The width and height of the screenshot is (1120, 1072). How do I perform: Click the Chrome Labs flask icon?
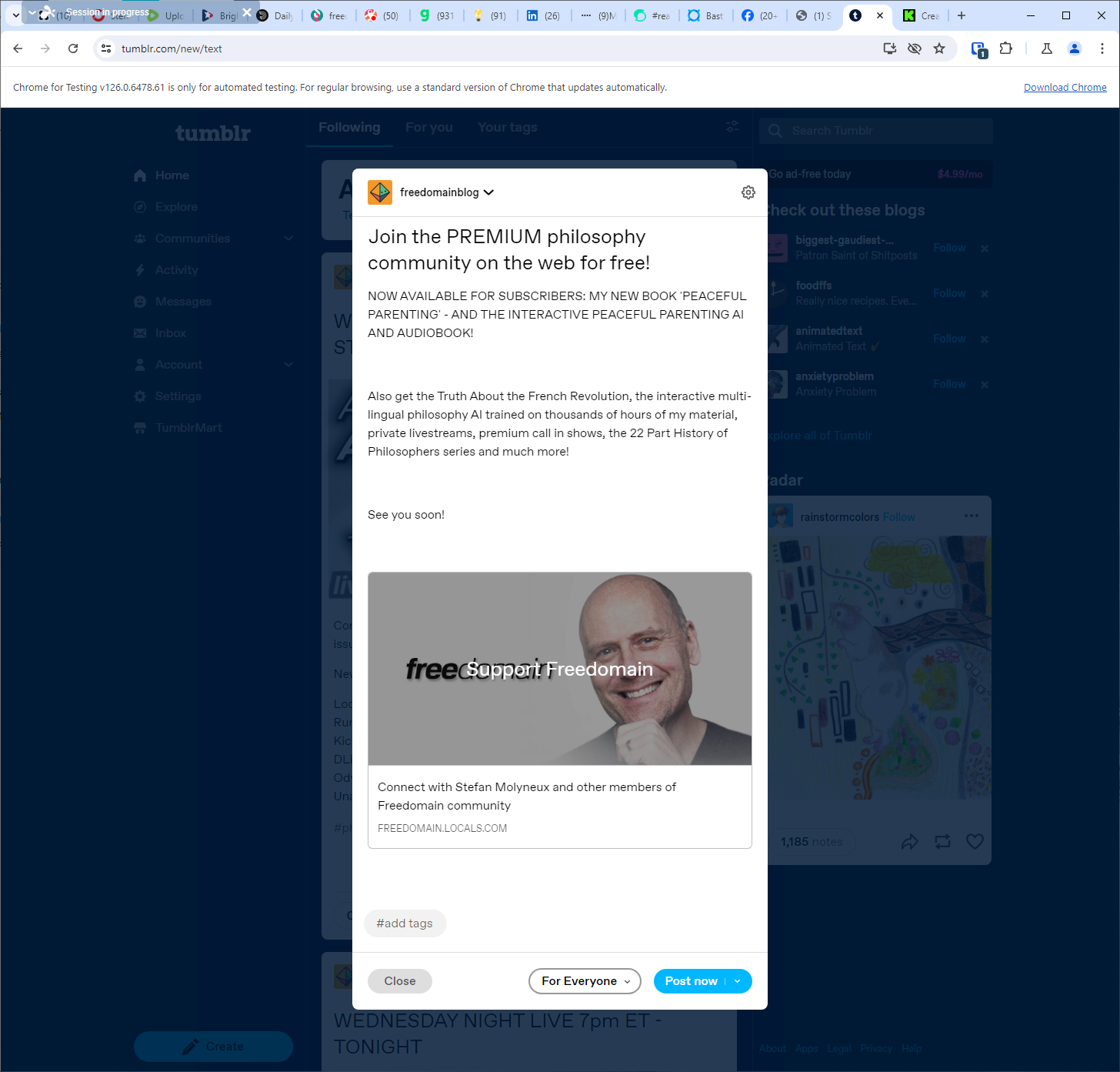[1047, 48]
